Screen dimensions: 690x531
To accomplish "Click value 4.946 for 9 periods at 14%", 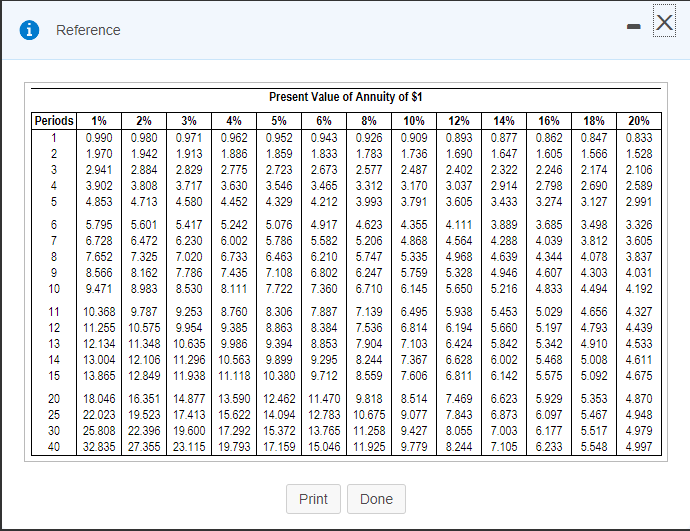I will tap(504, 273).
